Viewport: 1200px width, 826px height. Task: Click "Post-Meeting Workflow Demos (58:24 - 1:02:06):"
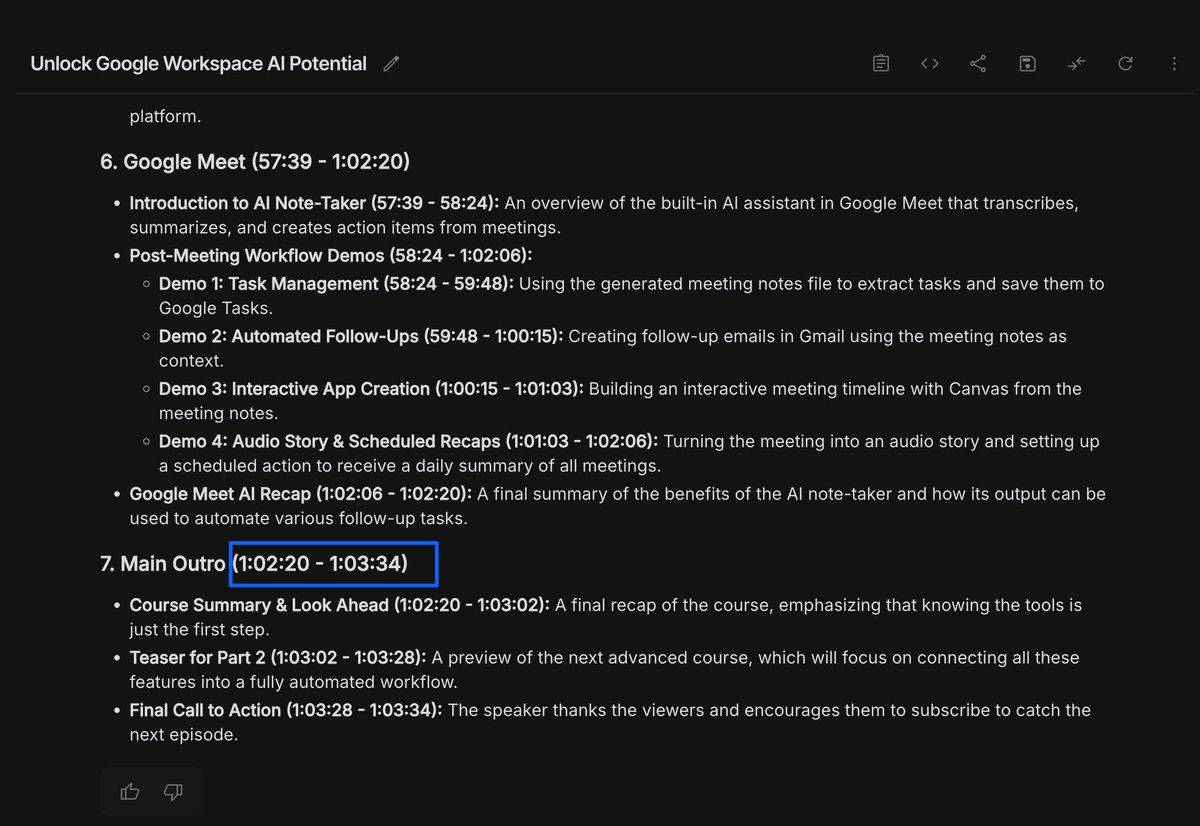tap(331, 256)
